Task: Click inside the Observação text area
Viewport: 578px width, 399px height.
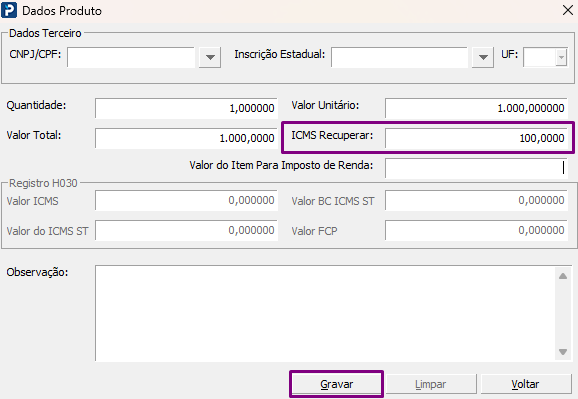Action: pyautogui.click(x=325, y=313)
